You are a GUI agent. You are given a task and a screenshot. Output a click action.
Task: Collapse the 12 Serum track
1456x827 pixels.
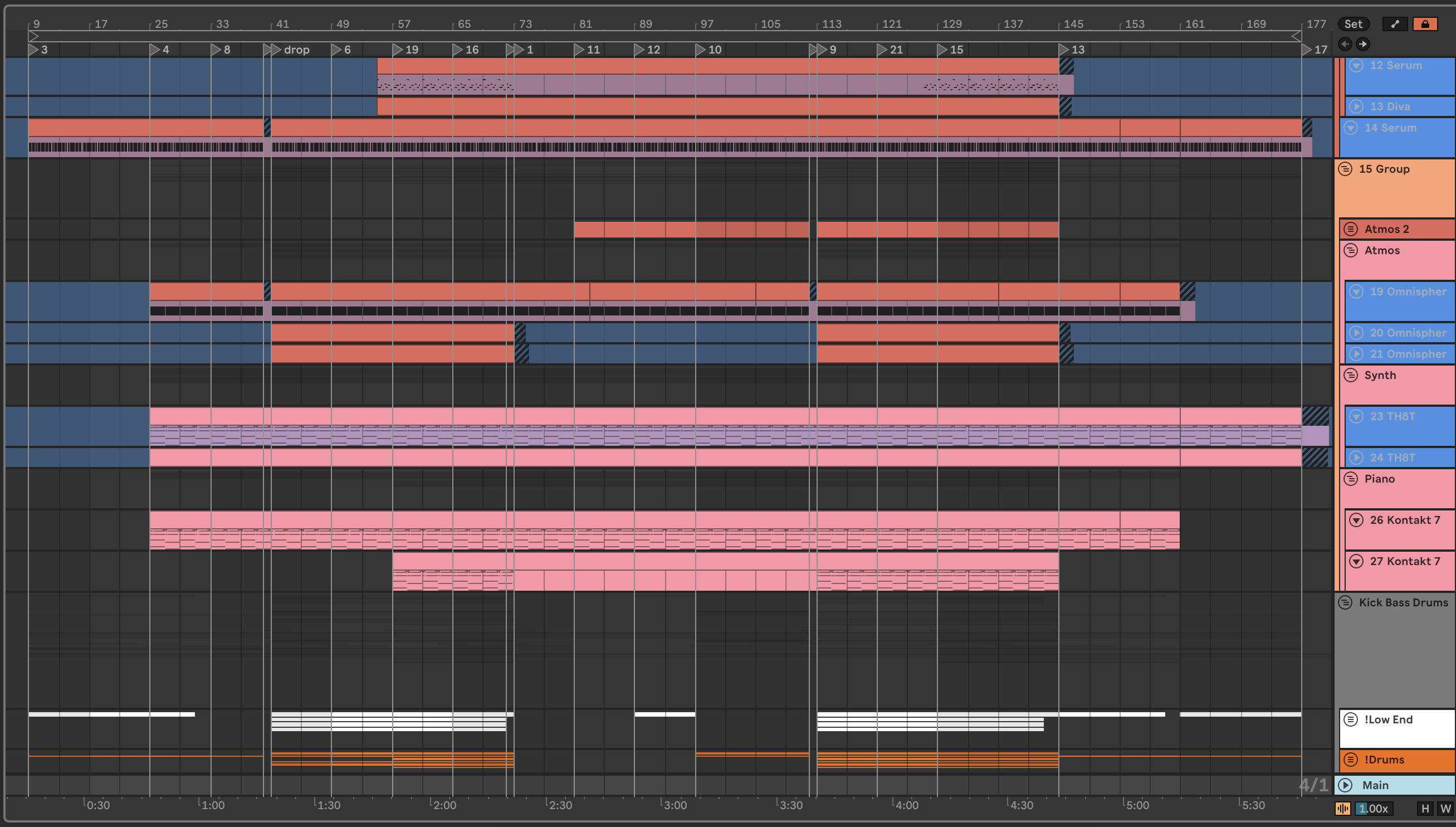(1356, 65)
